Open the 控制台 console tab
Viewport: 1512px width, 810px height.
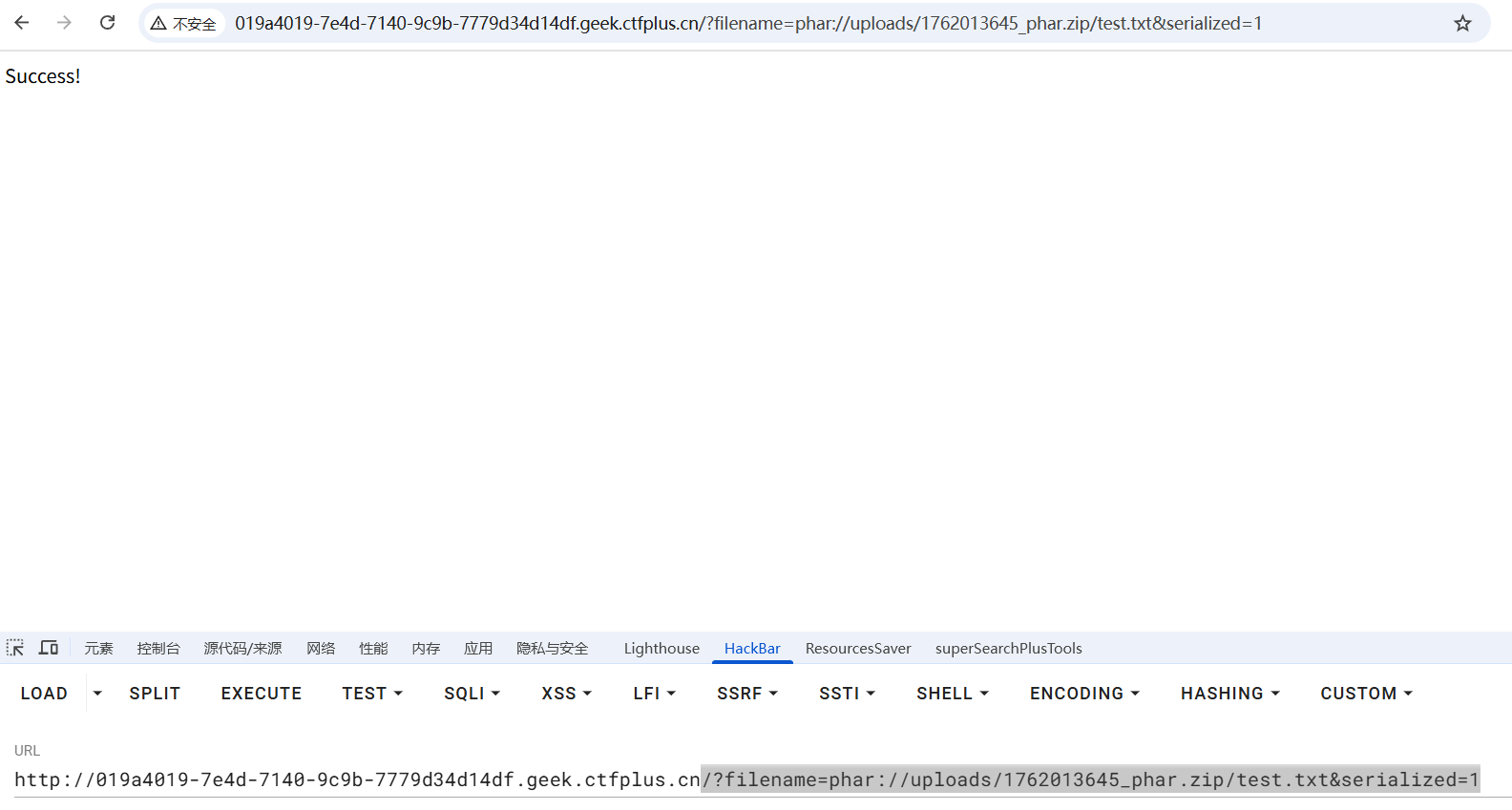(158, 649)
